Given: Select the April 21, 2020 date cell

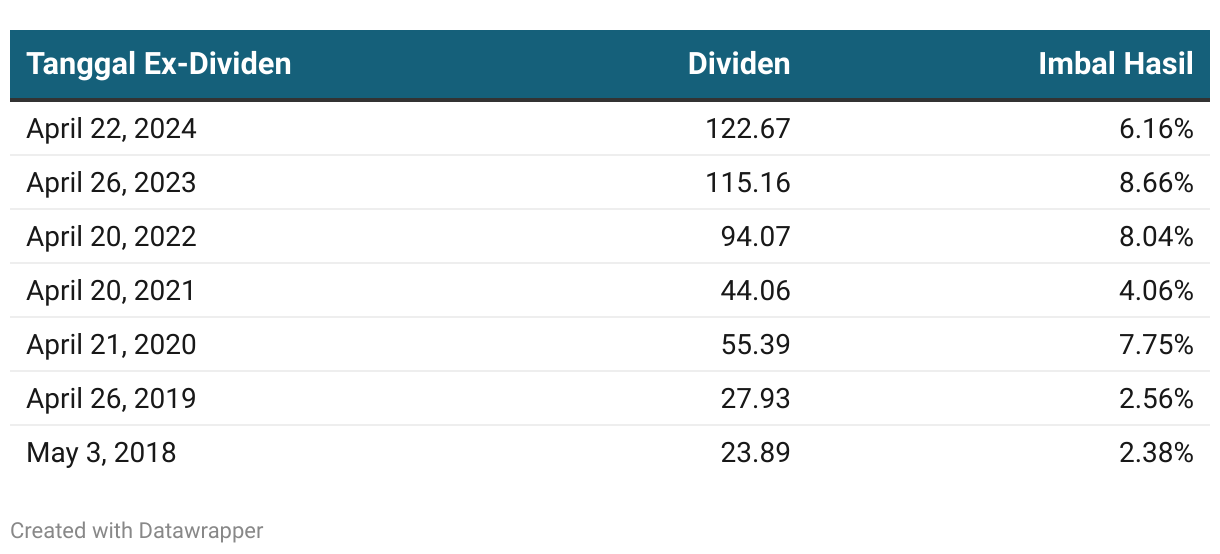Looking at the screenshot, I should [112, 345].
